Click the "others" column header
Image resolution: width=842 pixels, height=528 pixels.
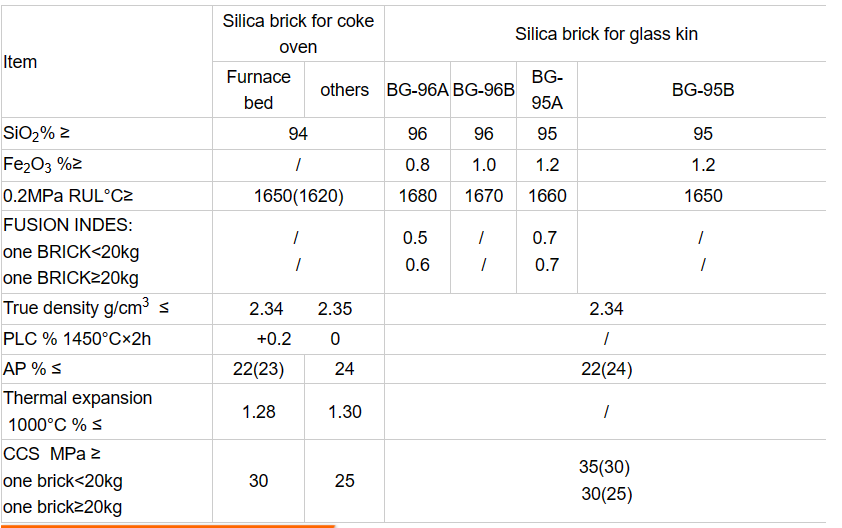(344, 90)
